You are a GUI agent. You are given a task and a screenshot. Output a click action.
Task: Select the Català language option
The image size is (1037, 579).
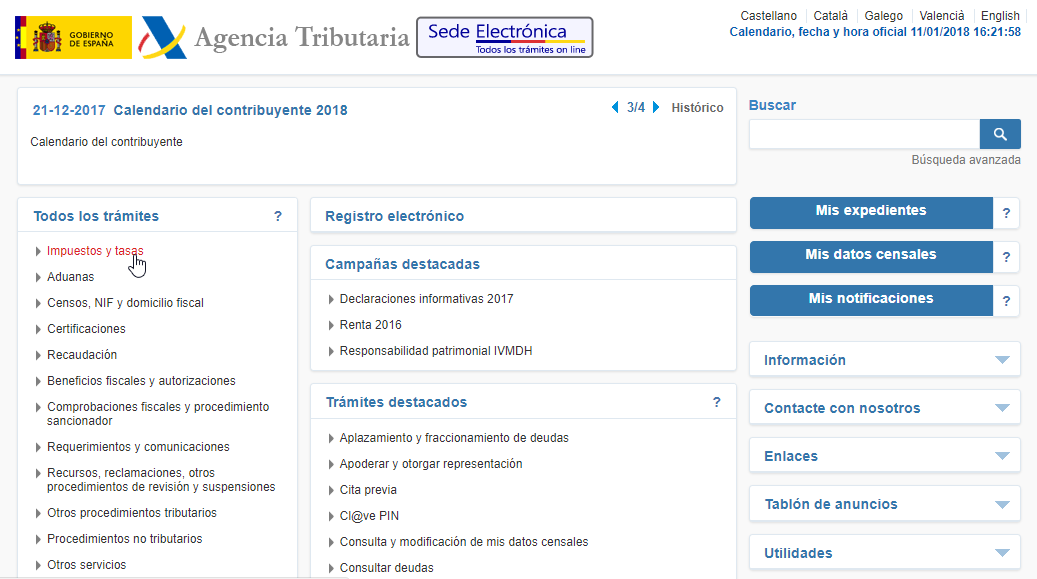pyautogui.click(x=833, y=15)
